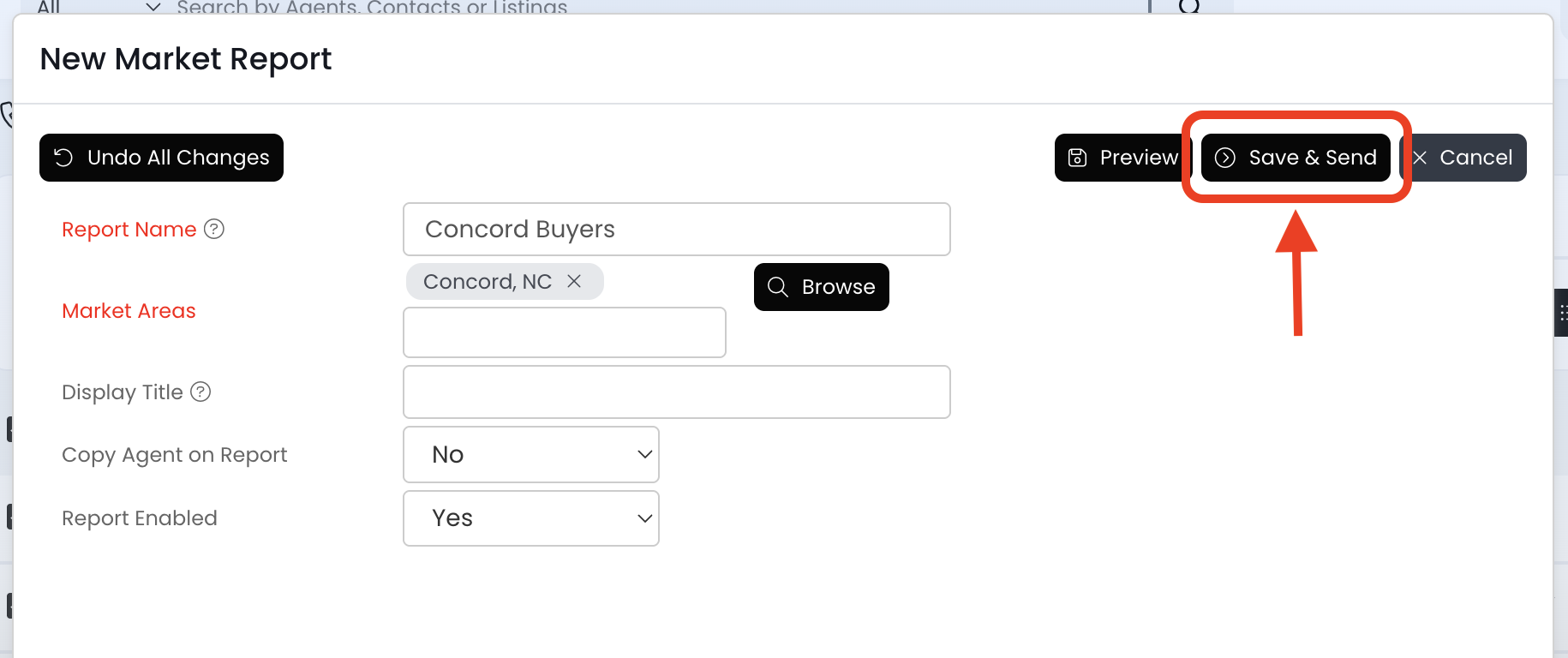Click the search bar at top
The image size is (1568, 658).
pos(600,8)
